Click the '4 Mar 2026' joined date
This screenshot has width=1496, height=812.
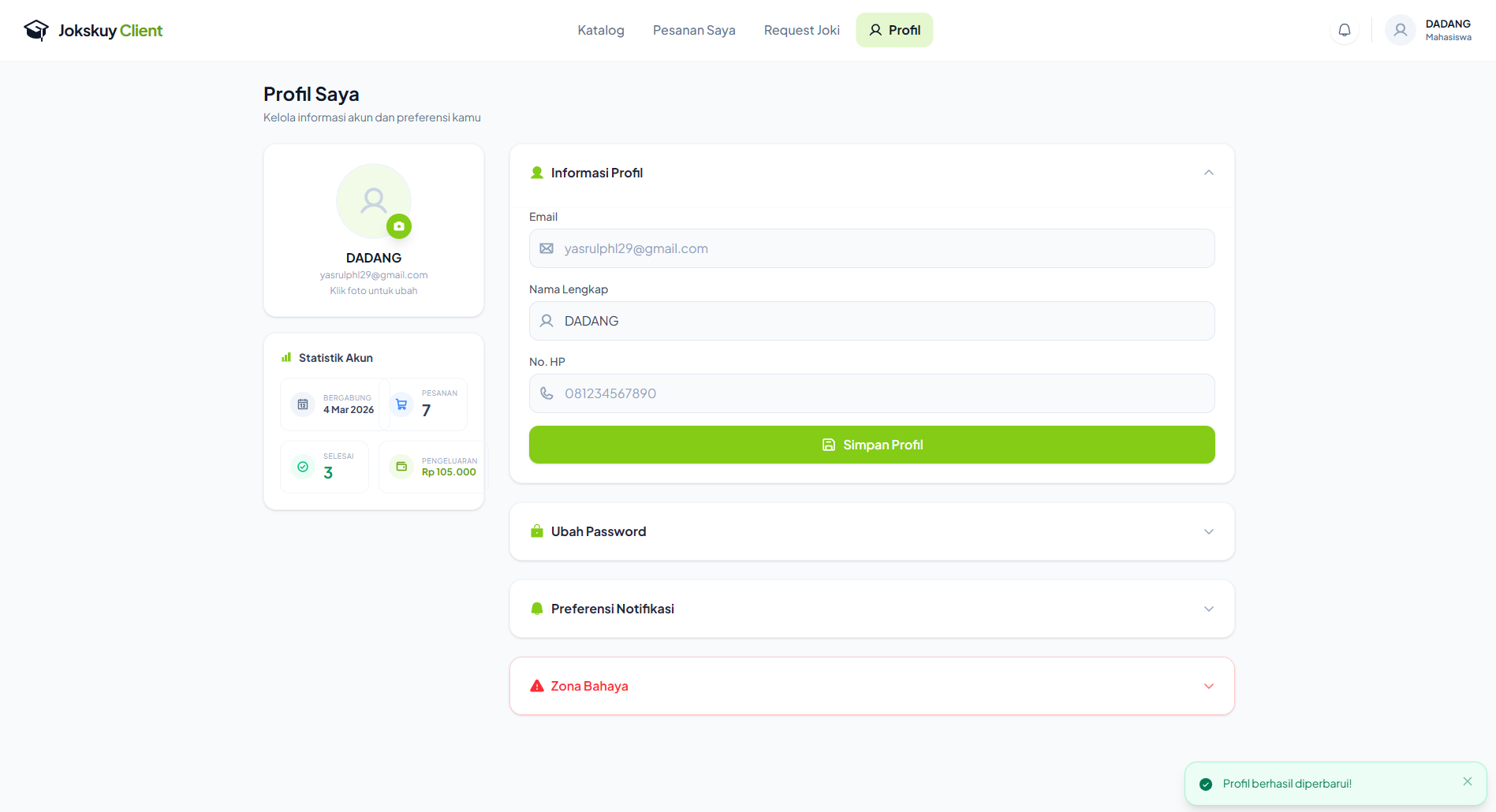pos(349,410)
